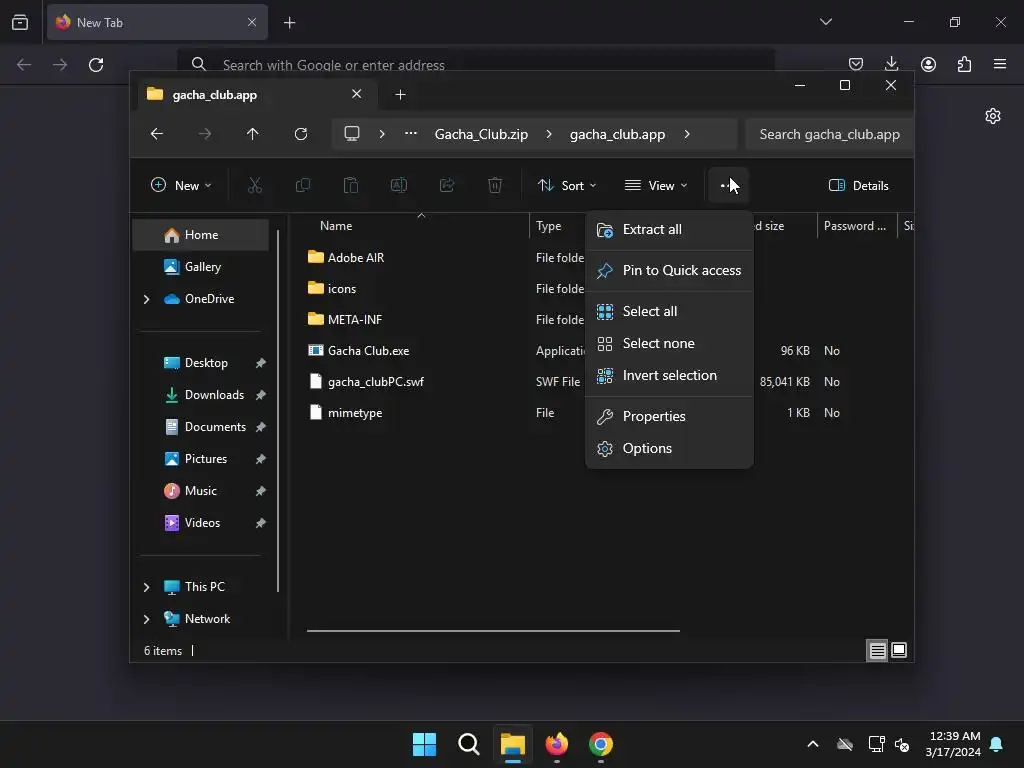
Task: Switch to details list view icon
Action: coord(877,650)
